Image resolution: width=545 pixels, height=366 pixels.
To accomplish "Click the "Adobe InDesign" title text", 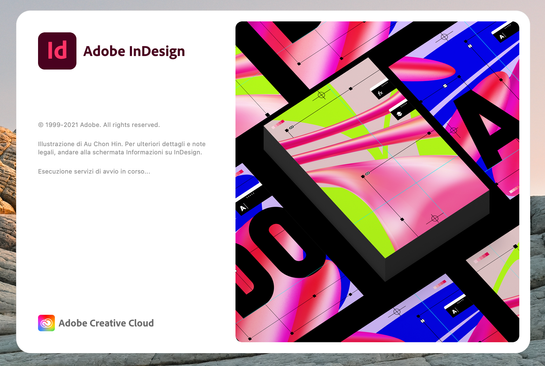I will pyautogui.click(x=134, y=51).
